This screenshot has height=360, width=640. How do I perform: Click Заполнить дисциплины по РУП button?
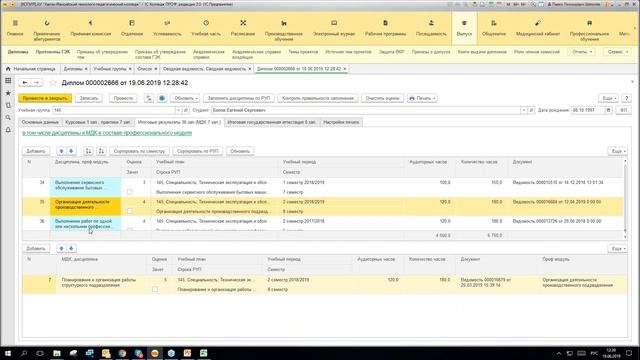(239, 98)
